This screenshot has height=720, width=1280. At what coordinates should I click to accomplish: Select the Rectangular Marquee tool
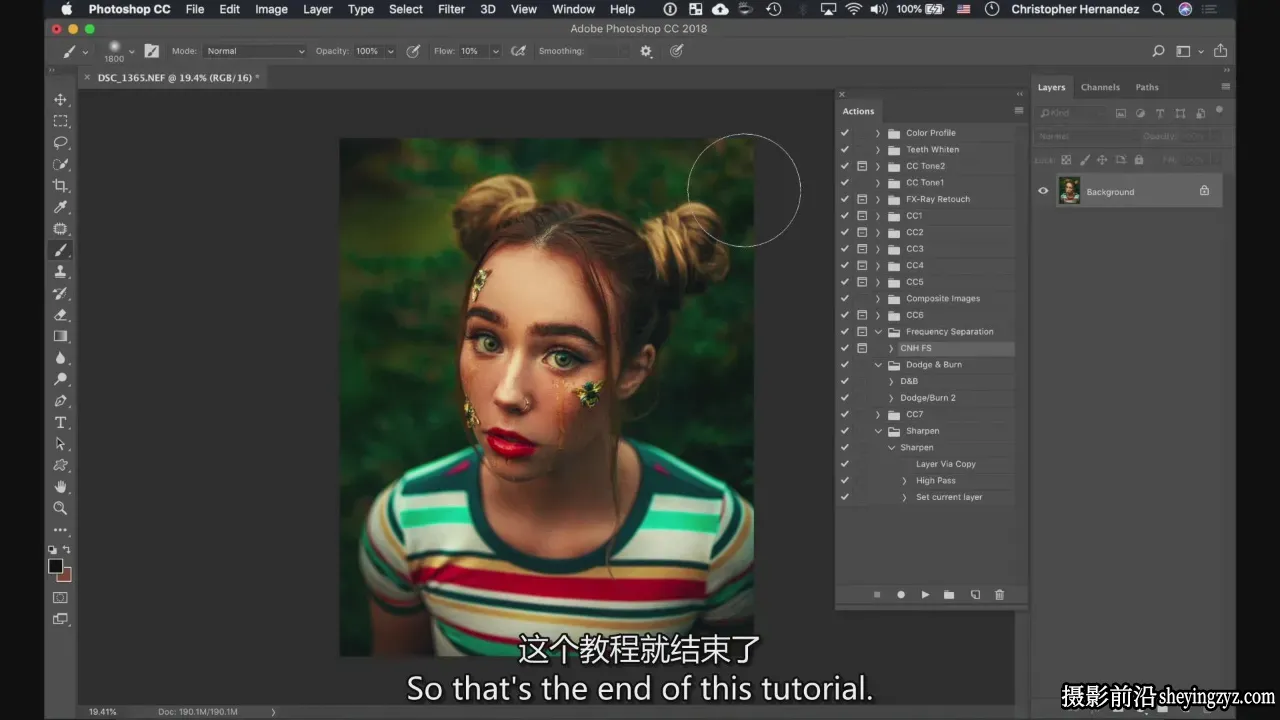click(x=61, y=121)
